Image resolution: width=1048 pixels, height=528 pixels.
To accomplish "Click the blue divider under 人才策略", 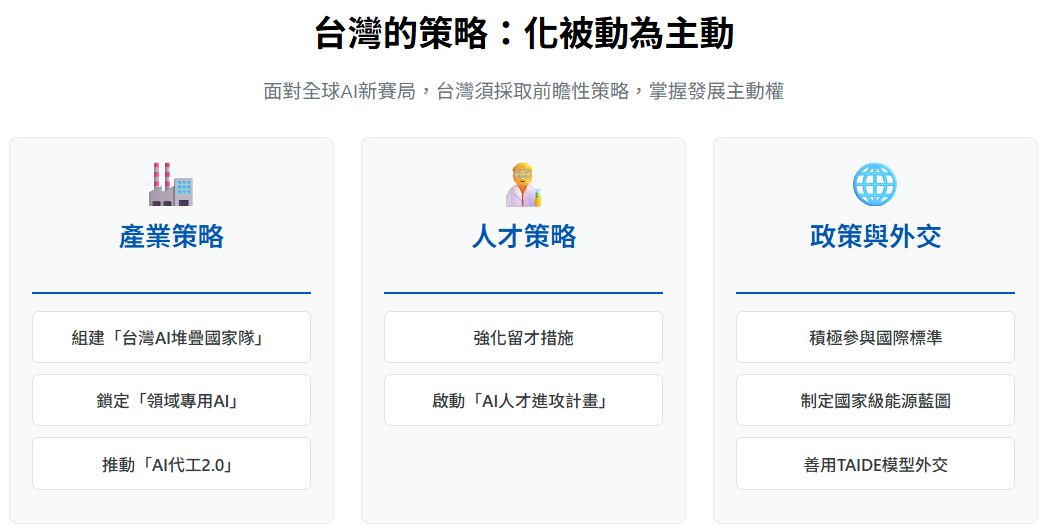I will [523, 293].
